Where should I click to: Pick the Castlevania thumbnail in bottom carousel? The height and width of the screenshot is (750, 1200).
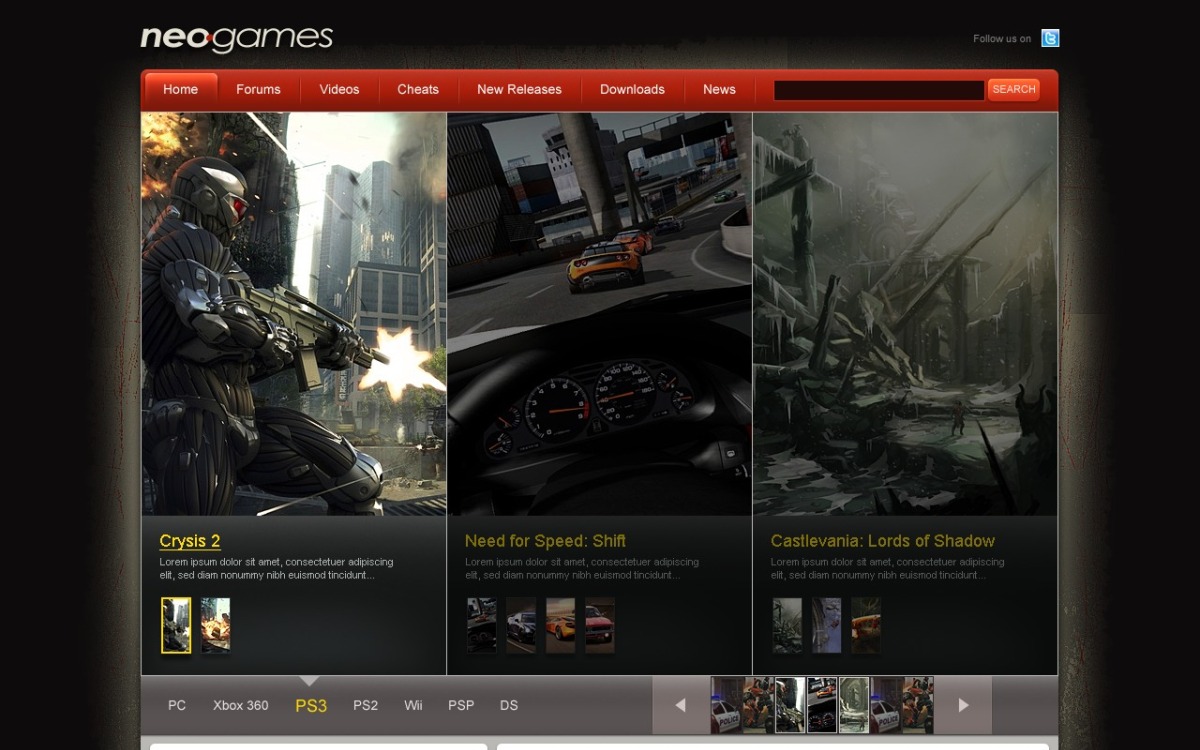[x=854, y=705]
